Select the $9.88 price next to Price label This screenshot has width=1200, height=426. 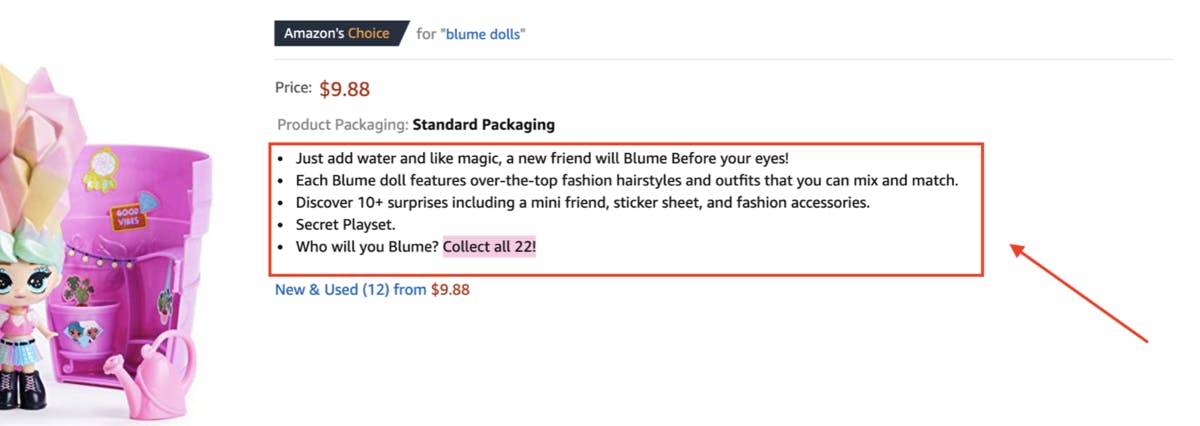click(345, 89)
